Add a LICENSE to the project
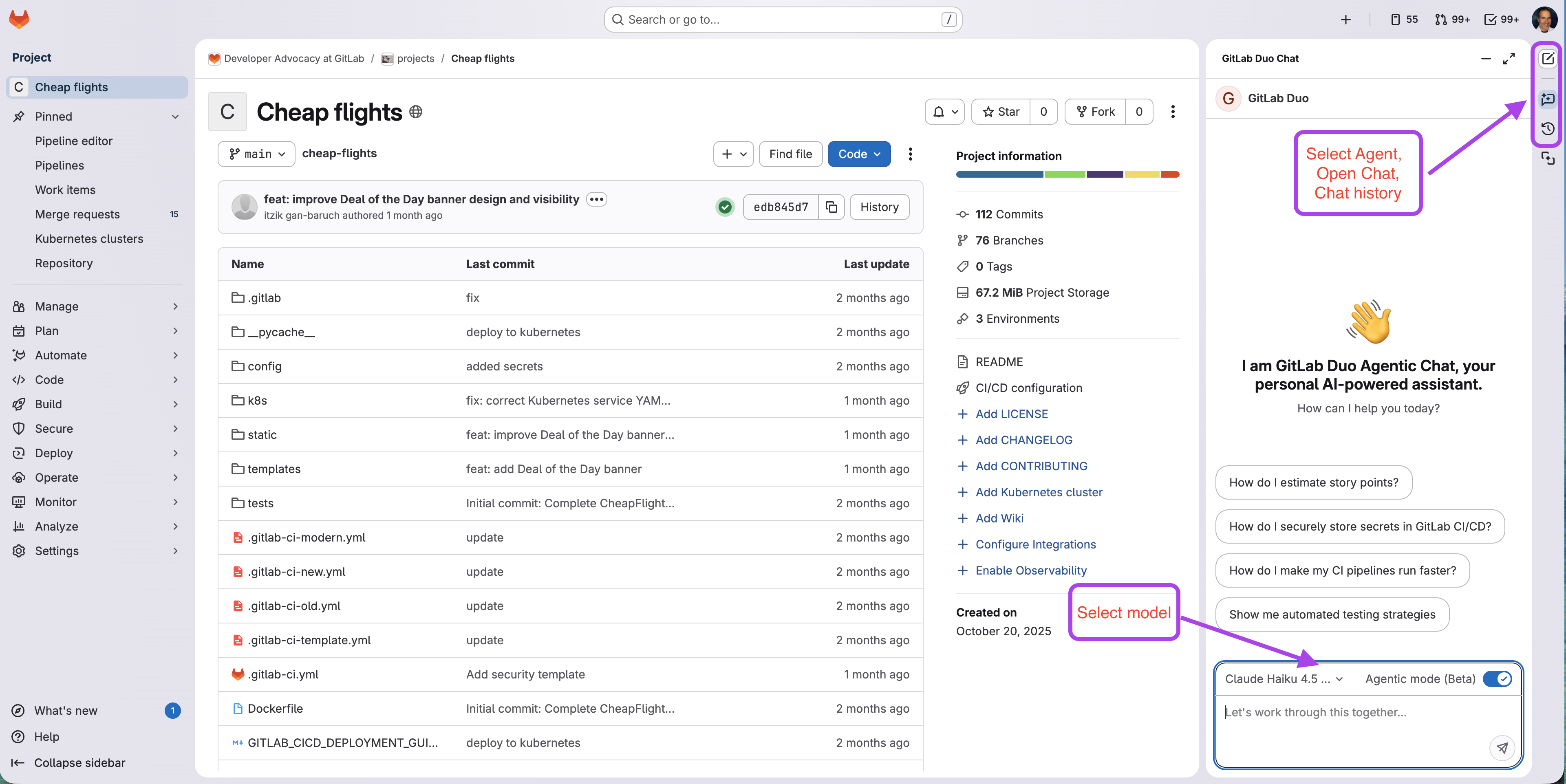Screen dimensions: 1566x784 (x=1011, y=413)
